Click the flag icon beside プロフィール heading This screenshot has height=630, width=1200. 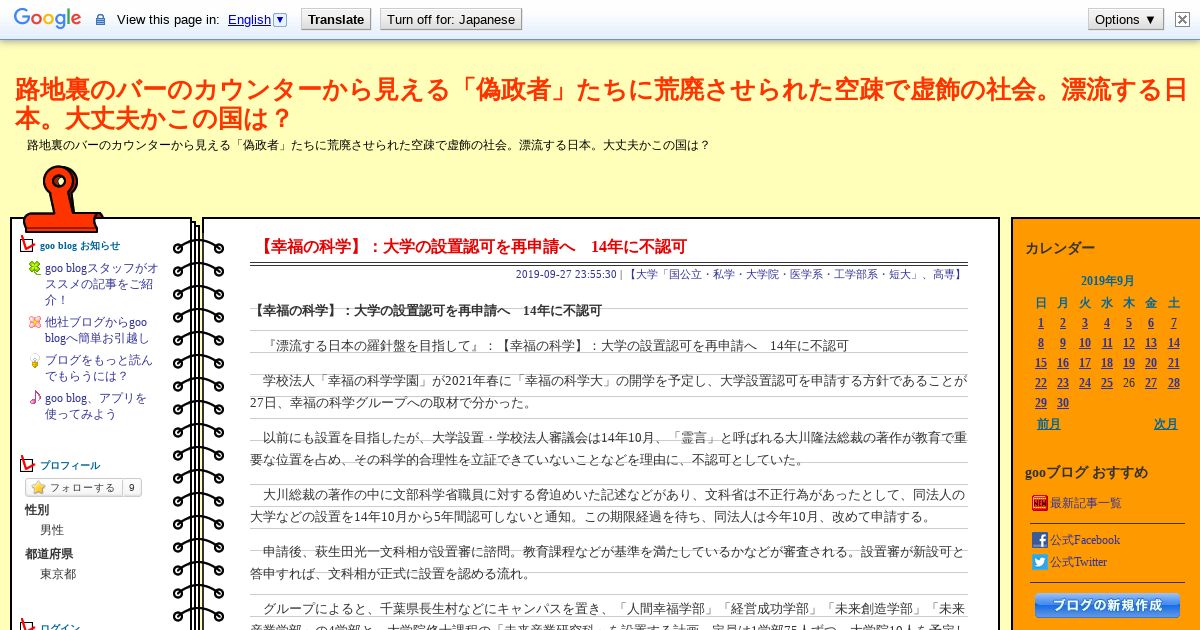pos(28,464)
